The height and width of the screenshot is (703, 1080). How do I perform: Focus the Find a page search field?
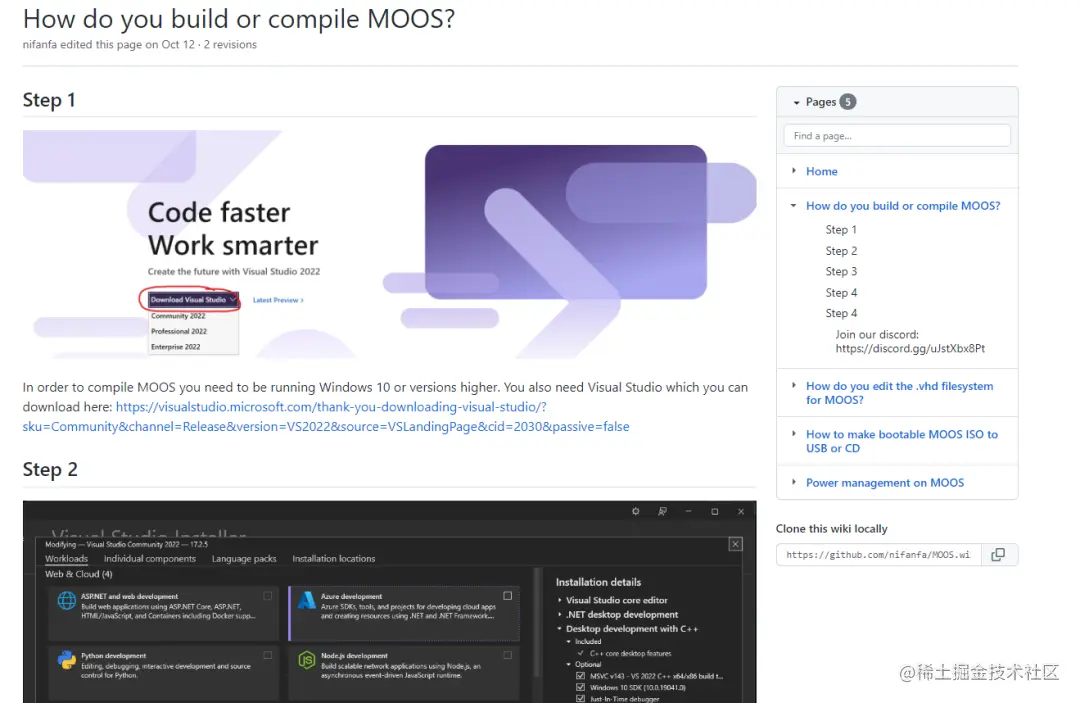click(x=897, y=136)
